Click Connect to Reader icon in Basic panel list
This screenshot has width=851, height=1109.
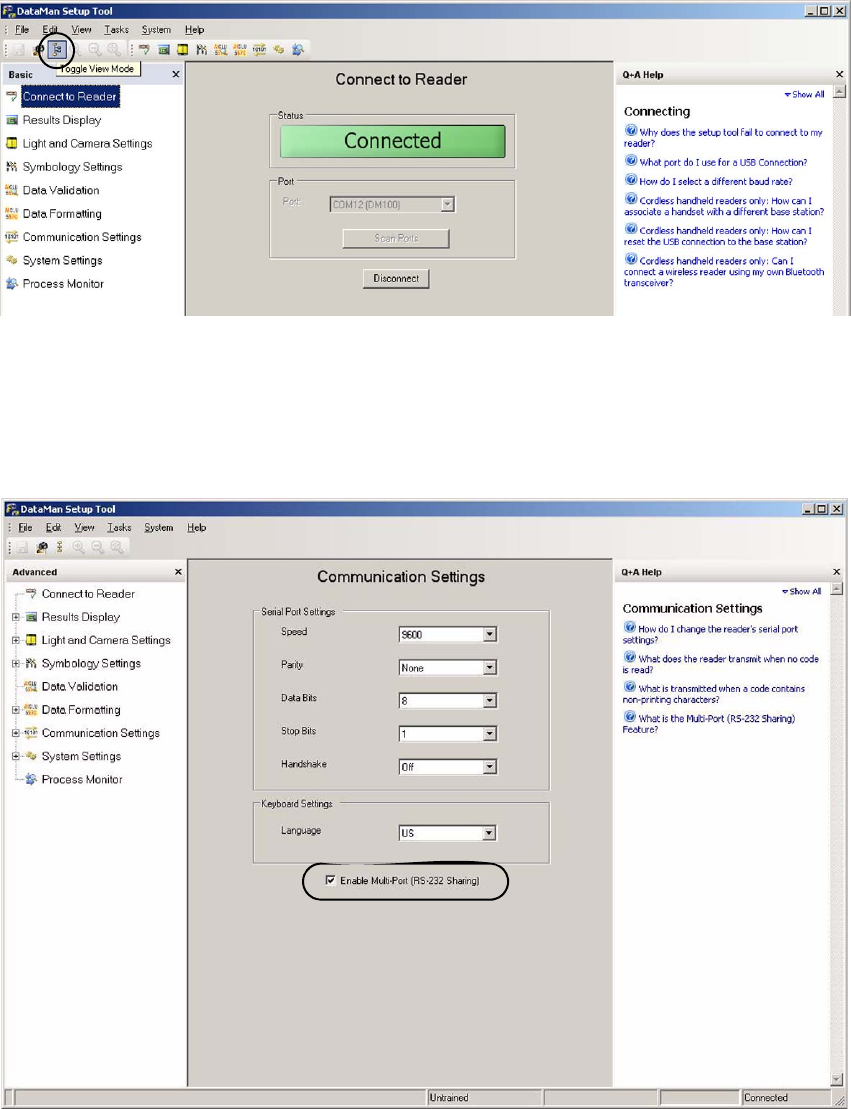point(11,96)
